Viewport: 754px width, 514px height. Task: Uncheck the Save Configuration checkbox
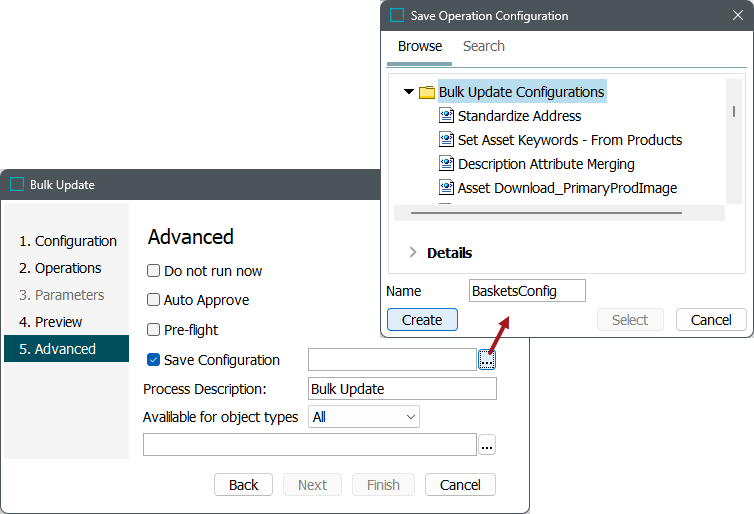154,360
